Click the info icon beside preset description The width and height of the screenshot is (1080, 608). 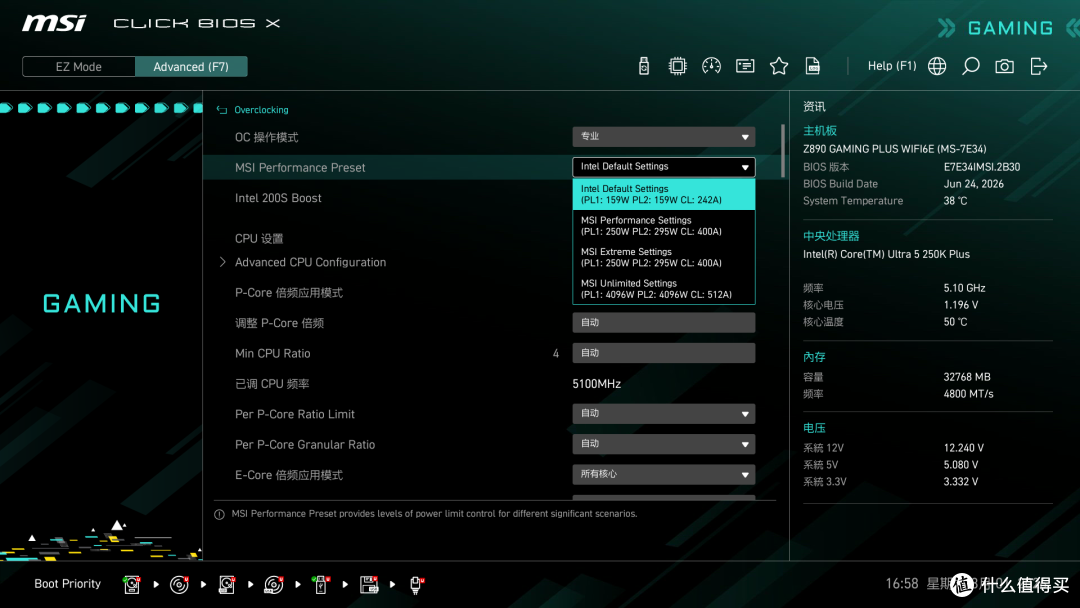click(x=219, y=514)
